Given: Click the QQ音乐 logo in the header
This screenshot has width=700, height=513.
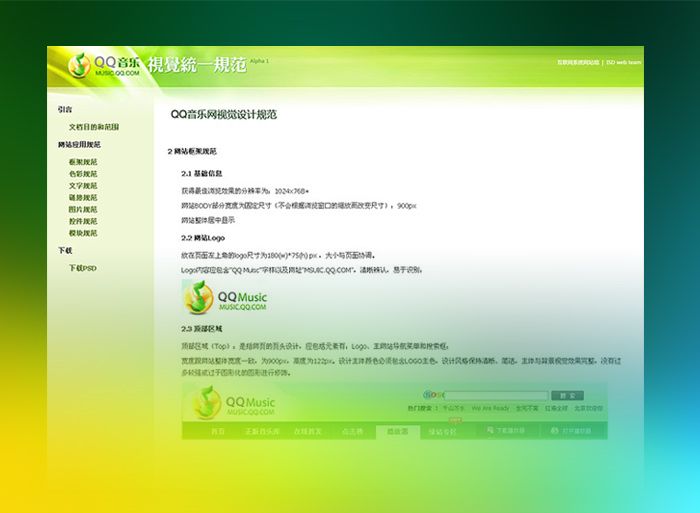Looking at the screenshot, I should (x=103, y=67).
